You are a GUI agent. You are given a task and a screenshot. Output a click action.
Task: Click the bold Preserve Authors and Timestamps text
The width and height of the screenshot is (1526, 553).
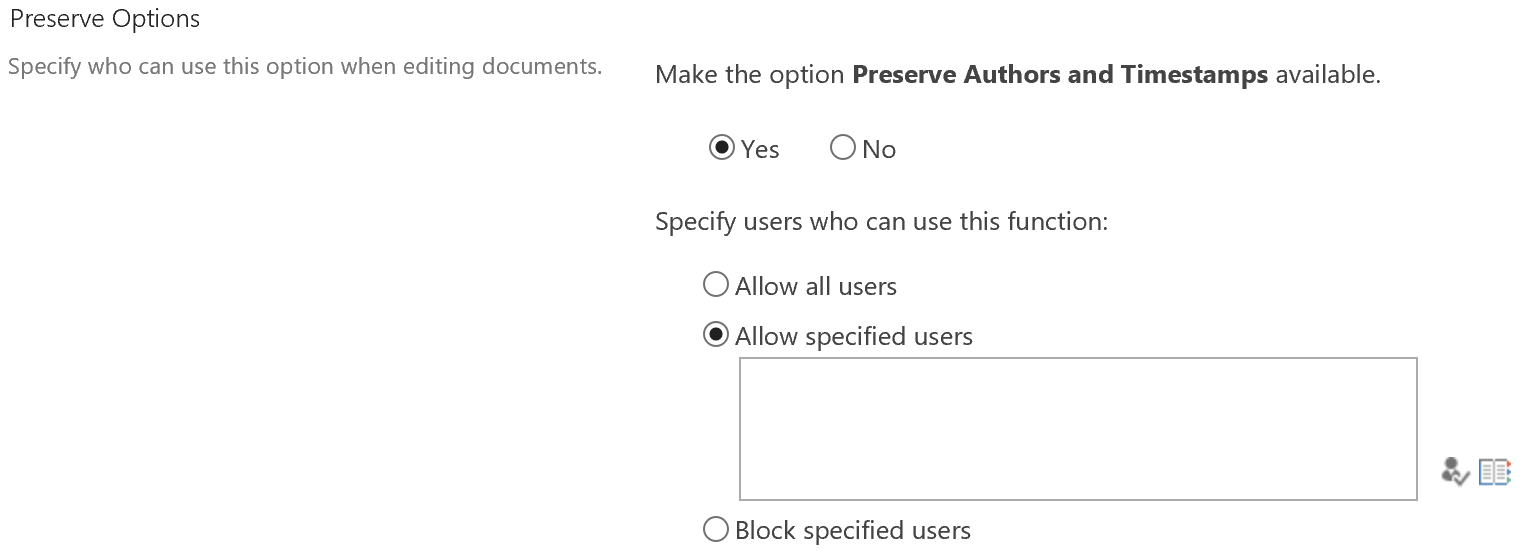pos(1060,74)
